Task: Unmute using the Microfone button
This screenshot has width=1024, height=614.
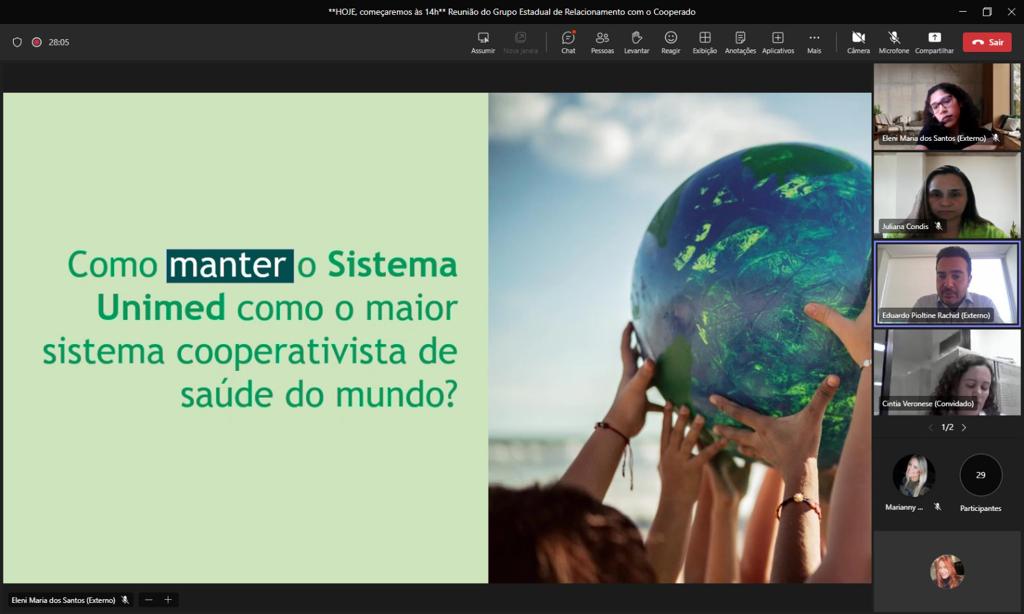Action: [894, 42]
